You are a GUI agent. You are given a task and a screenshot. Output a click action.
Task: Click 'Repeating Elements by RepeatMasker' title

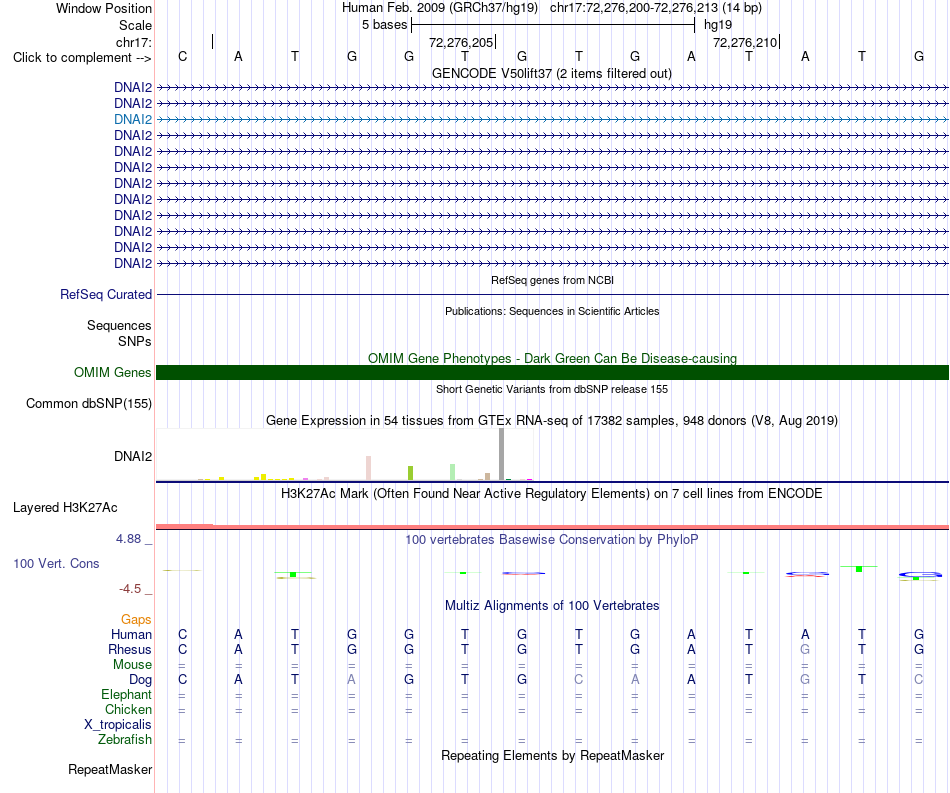point(552,755)
